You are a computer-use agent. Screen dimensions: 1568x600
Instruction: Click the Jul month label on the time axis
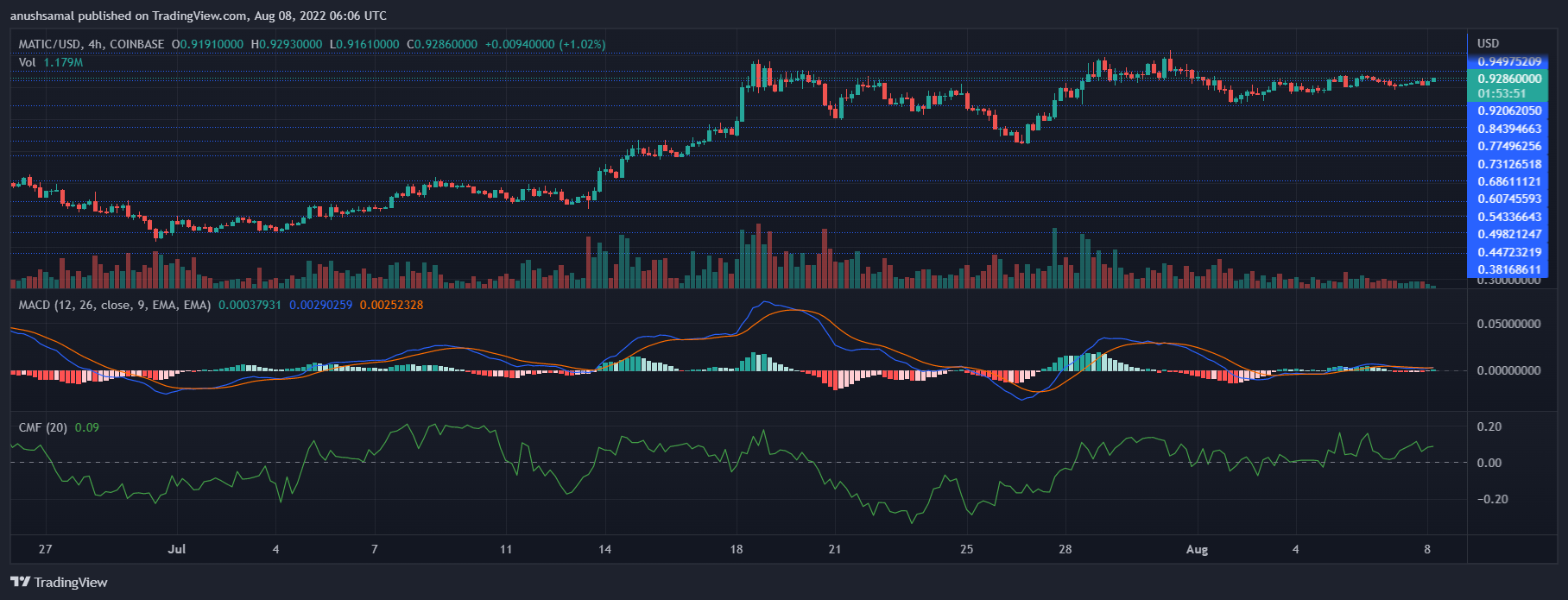coord(177,549)
